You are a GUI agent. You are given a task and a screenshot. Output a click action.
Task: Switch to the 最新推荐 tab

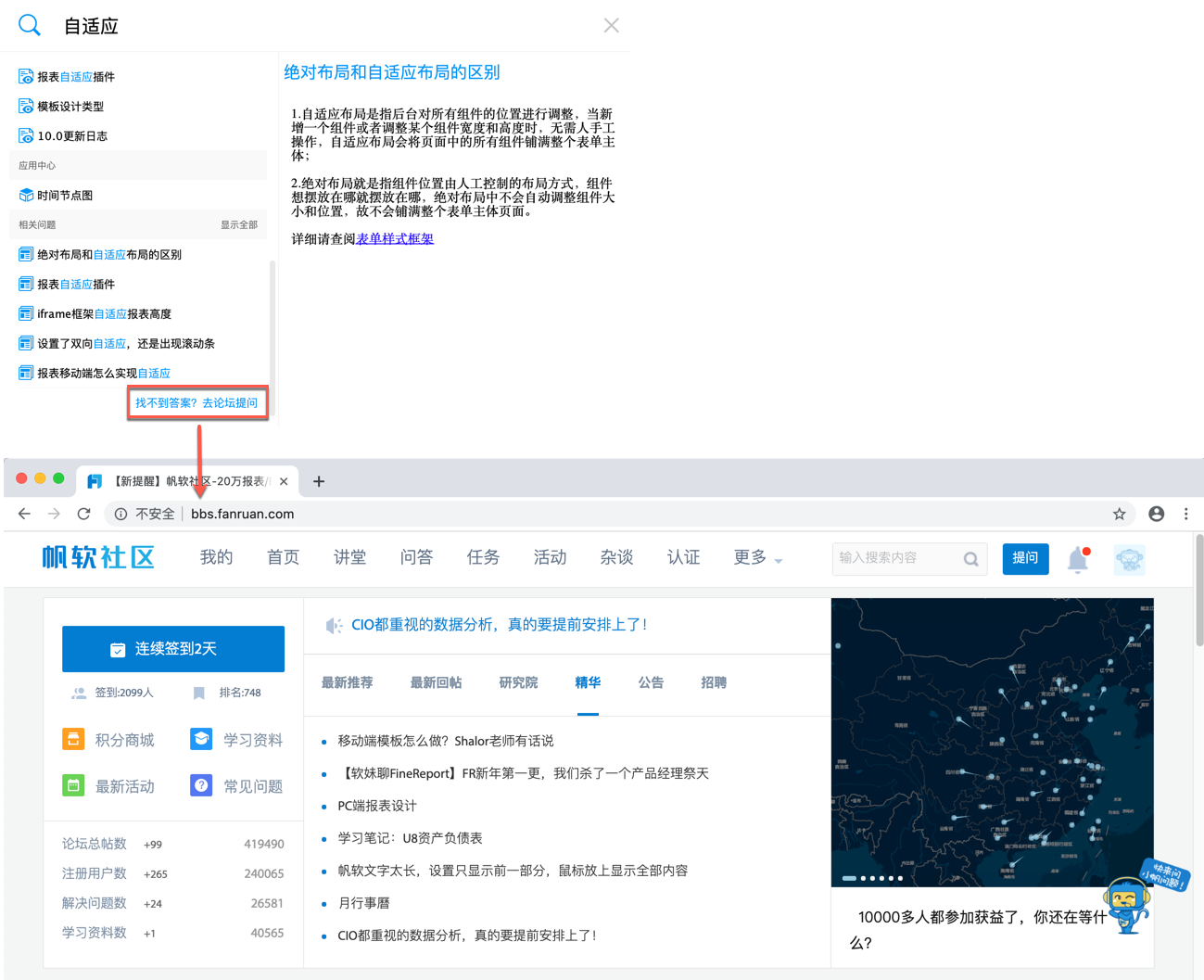coord(347,682)
